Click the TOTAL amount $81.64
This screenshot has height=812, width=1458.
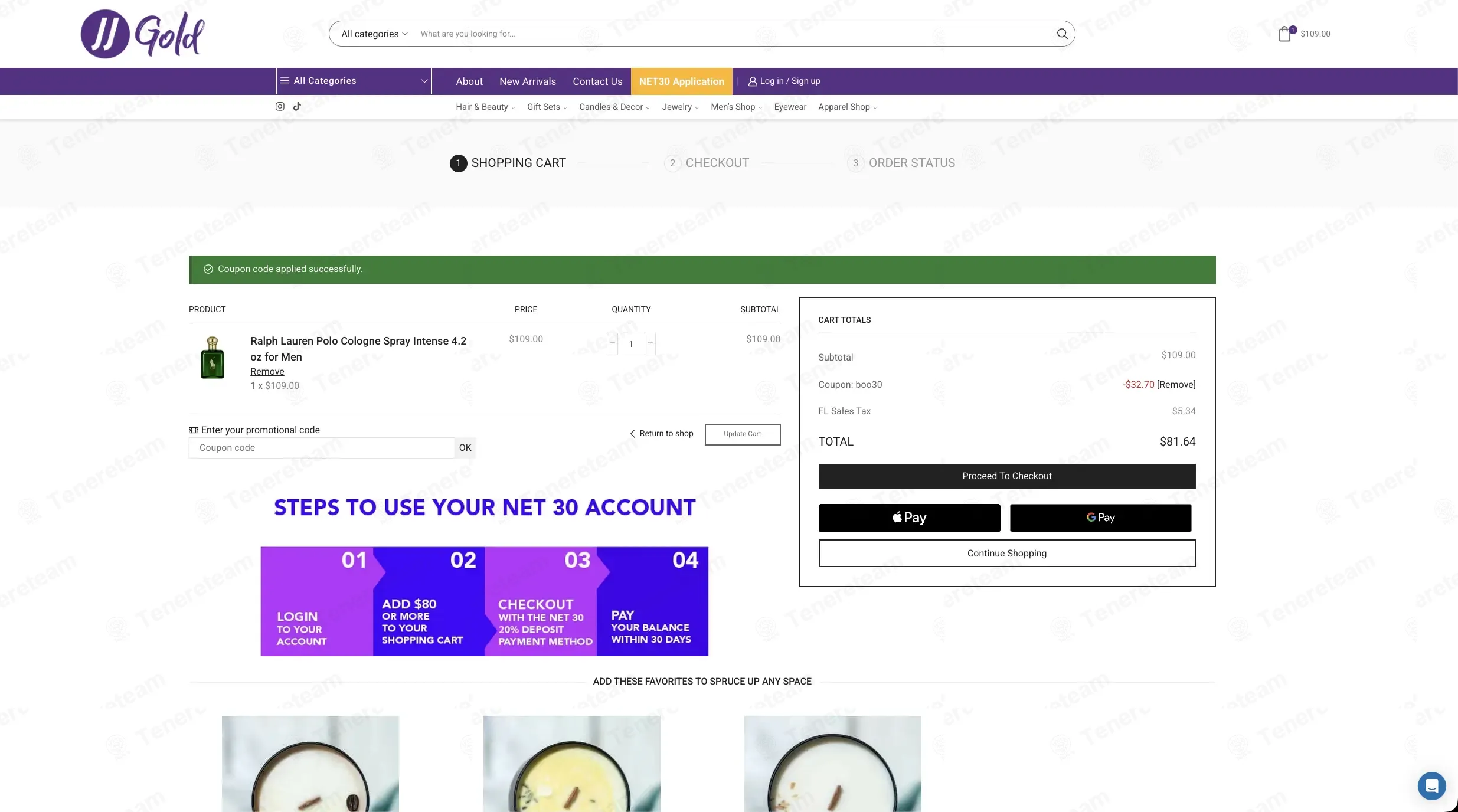(1178, 442)
